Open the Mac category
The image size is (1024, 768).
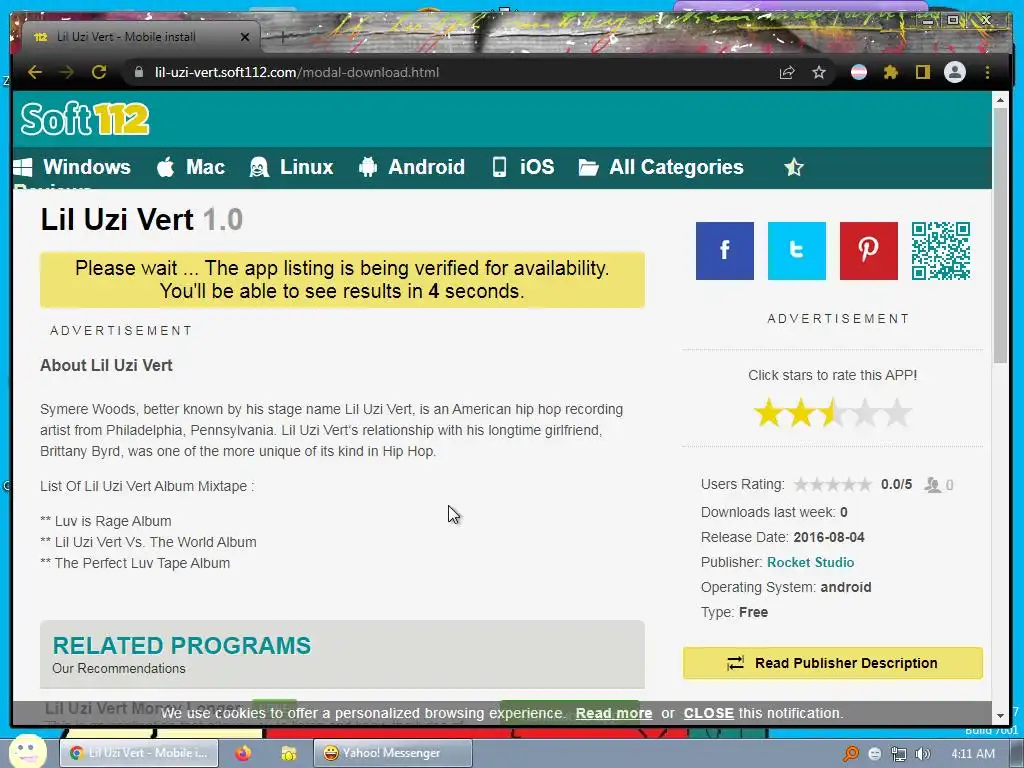[191, 167]
